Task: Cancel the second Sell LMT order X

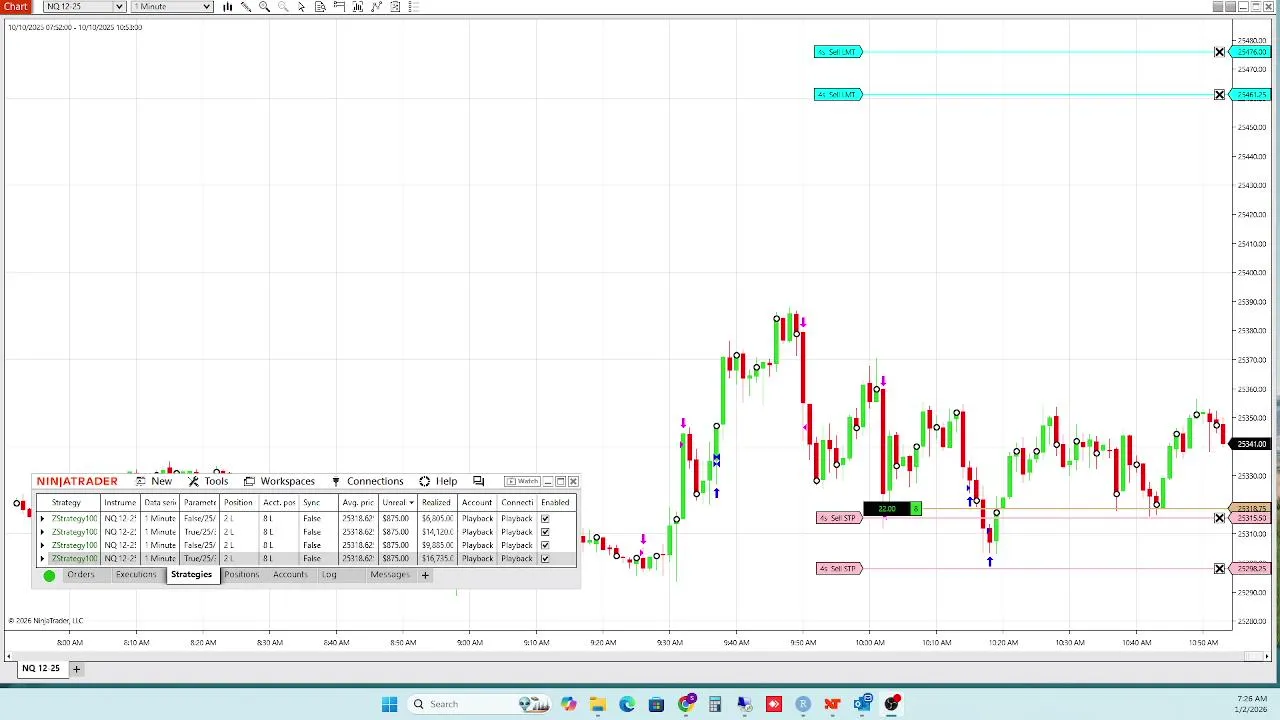Action: coord(1219,95)
